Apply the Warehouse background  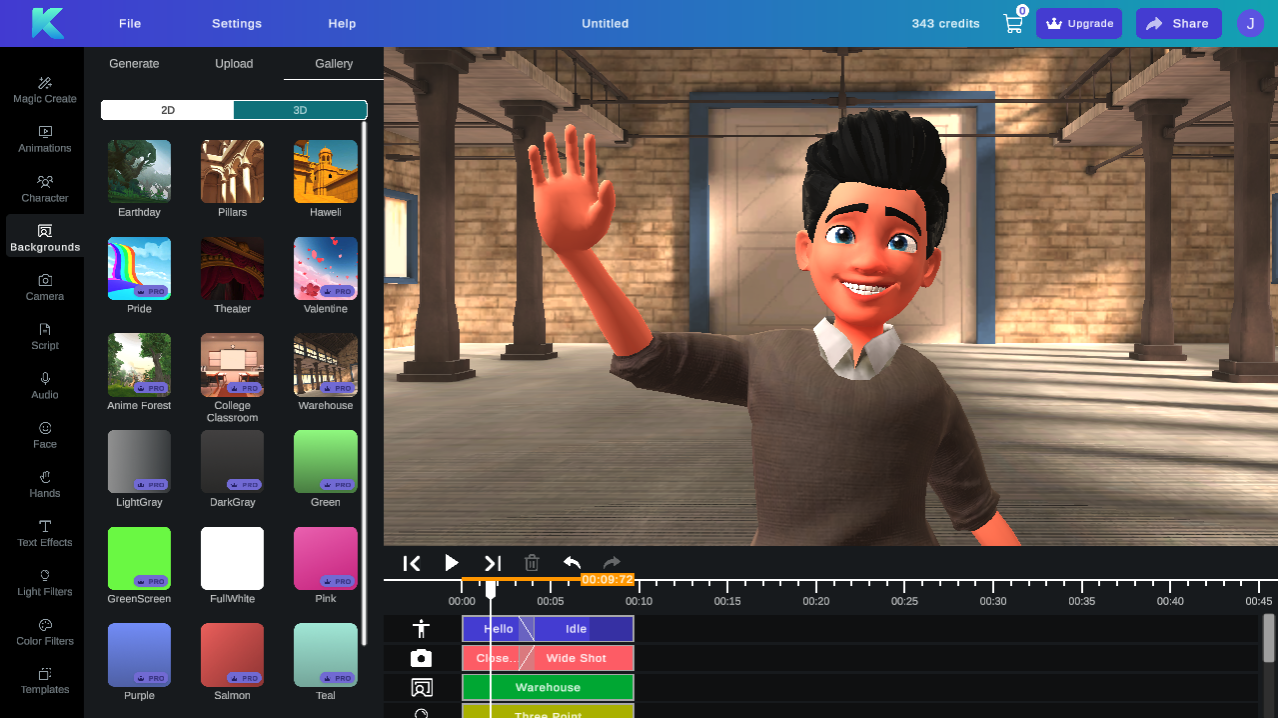325,364
